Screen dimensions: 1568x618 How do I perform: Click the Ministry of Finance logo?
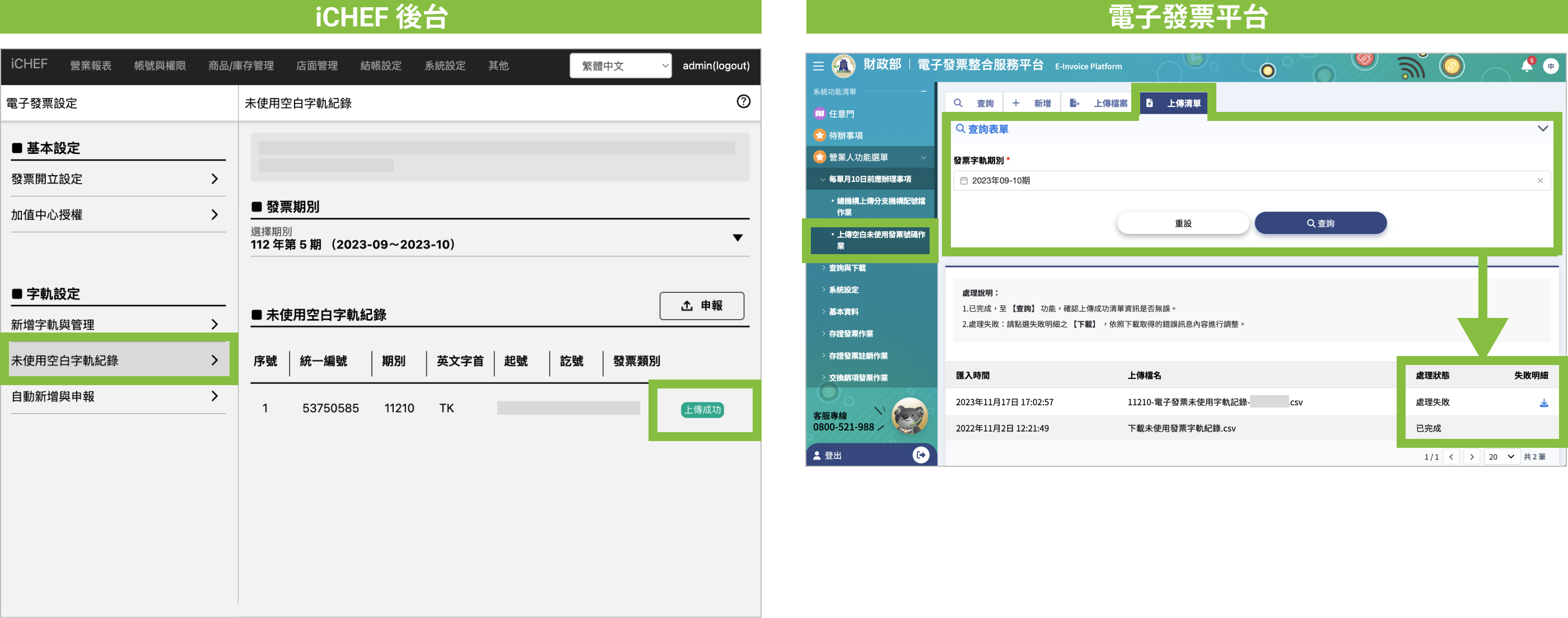point(844,65)
